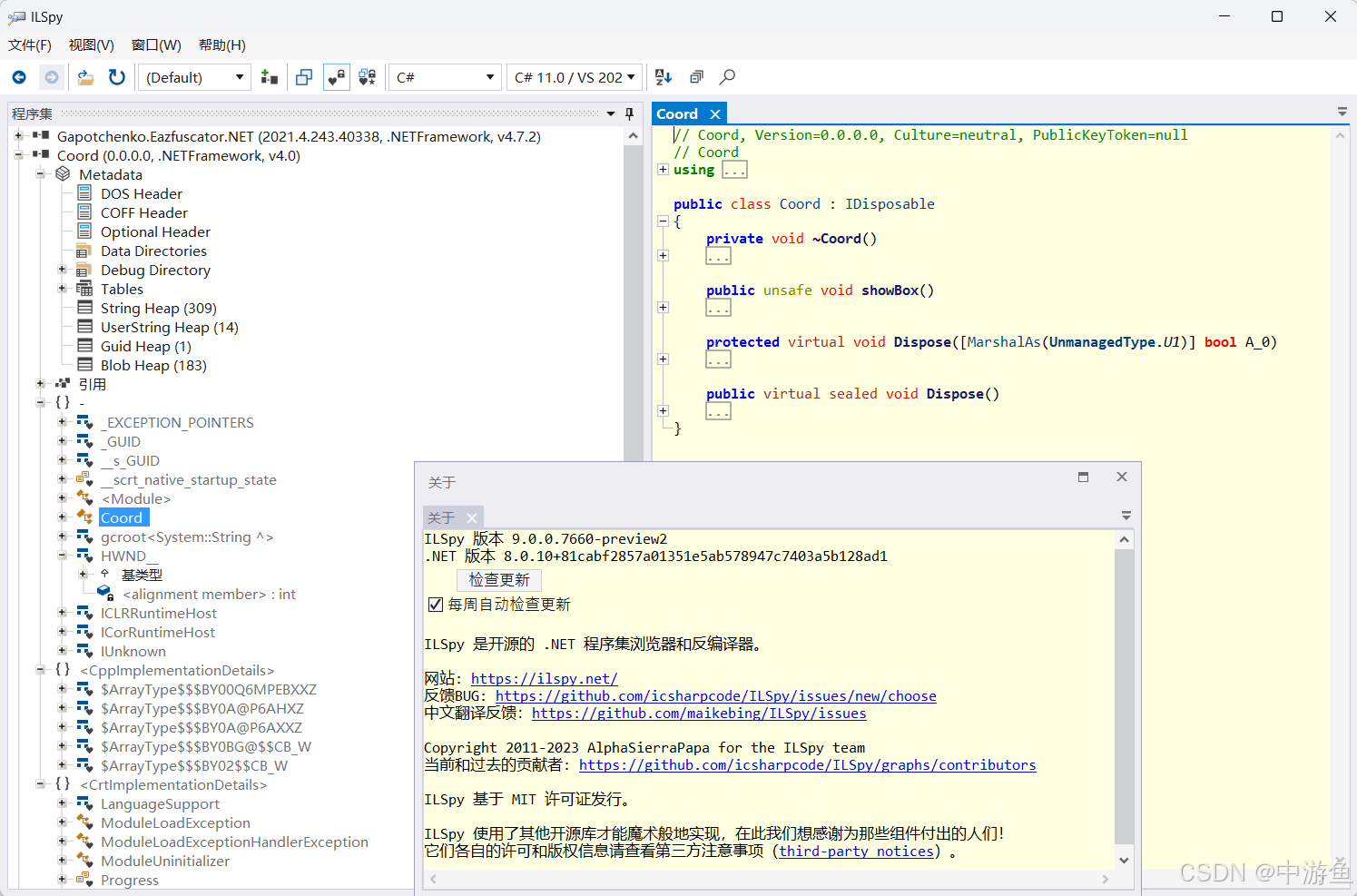This screenshot has width=1357, height=896.
Task: Open the graphs/contributors link
Action: click(807, 764)
